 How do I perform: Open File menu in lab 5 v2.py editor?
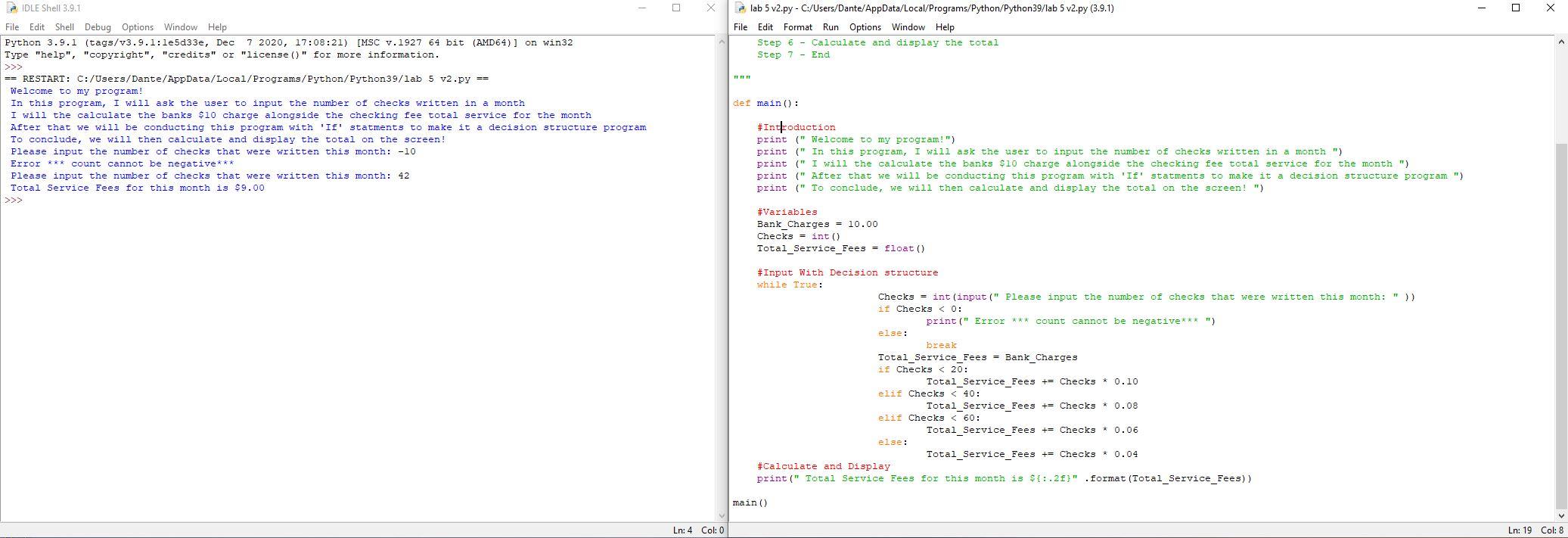[741, 26]
